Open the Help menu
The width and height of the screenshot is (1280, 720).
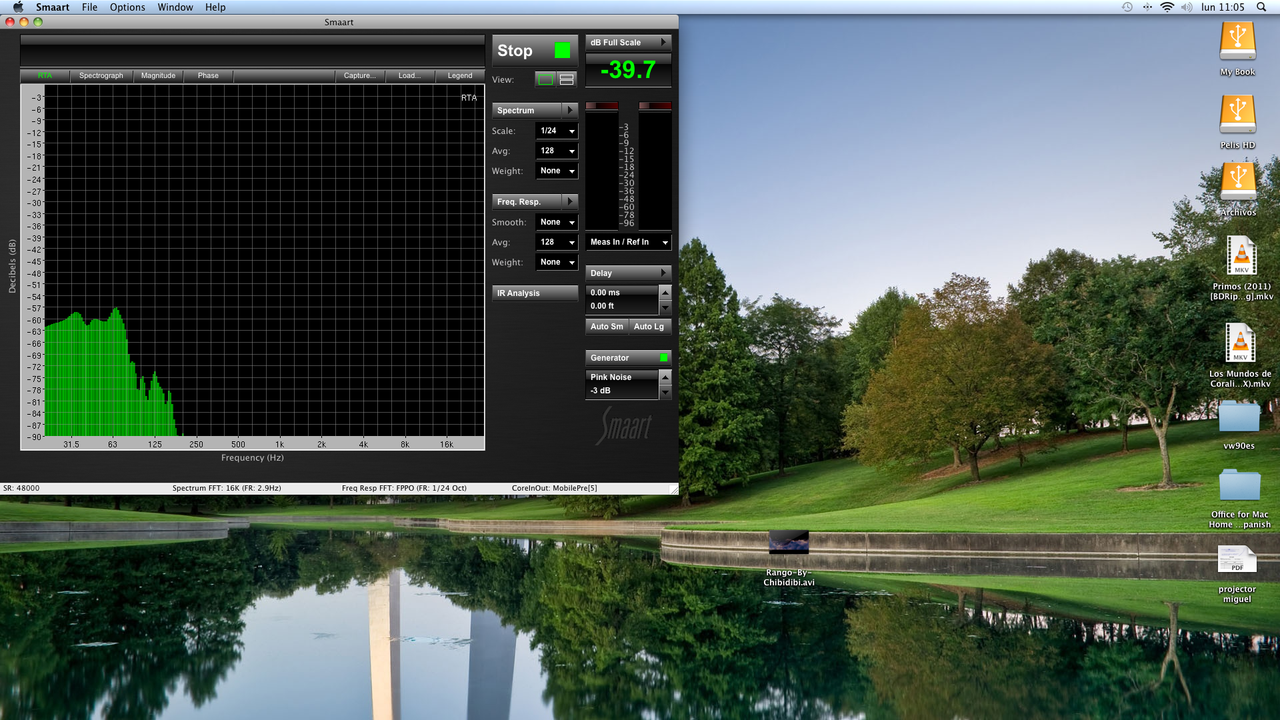pos(215,7)
